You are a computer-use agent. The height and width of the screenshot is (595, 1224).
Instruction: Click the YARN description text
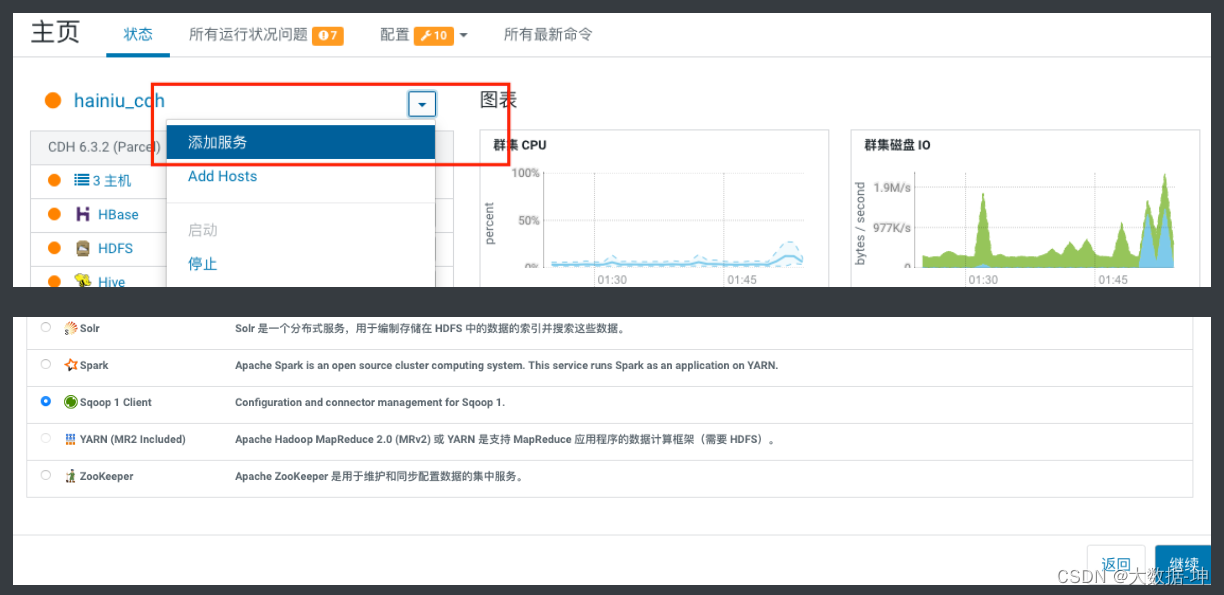(505, 439)
